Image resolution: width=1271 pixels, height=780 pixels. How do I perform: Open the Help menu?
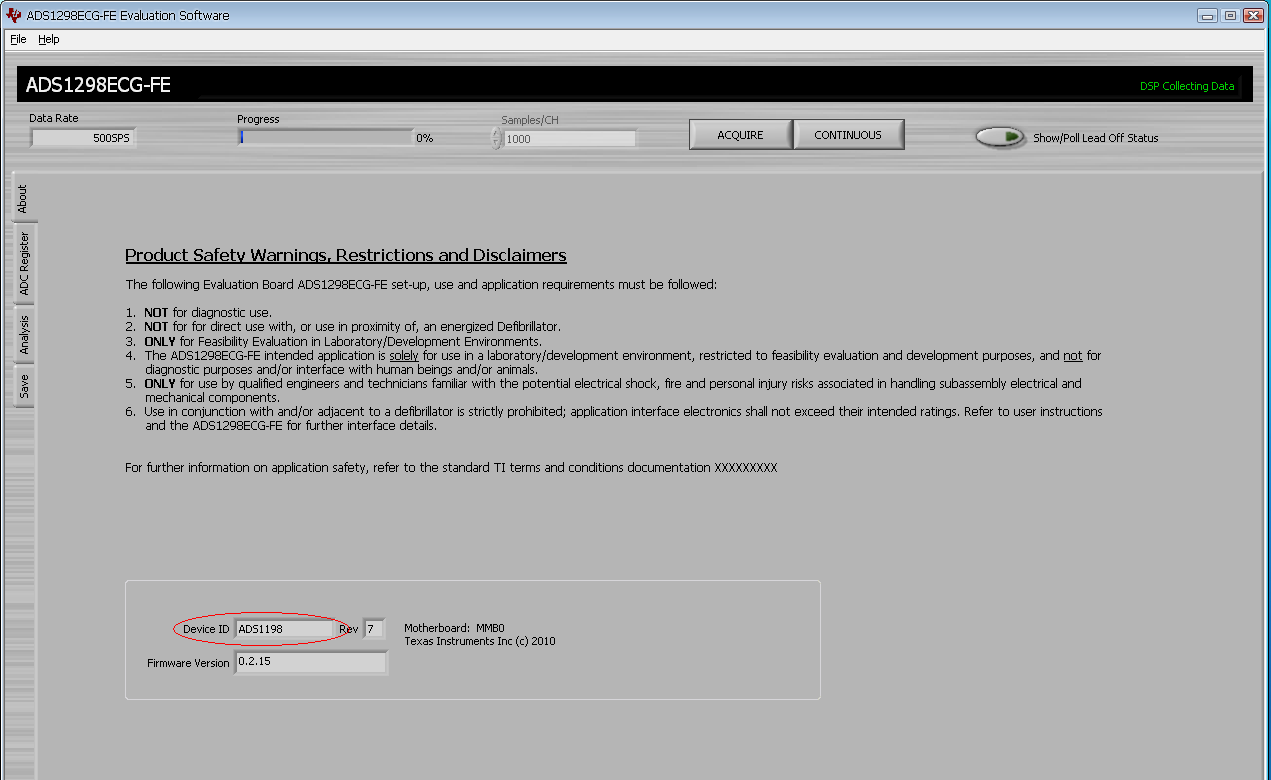tap(49, 39)
